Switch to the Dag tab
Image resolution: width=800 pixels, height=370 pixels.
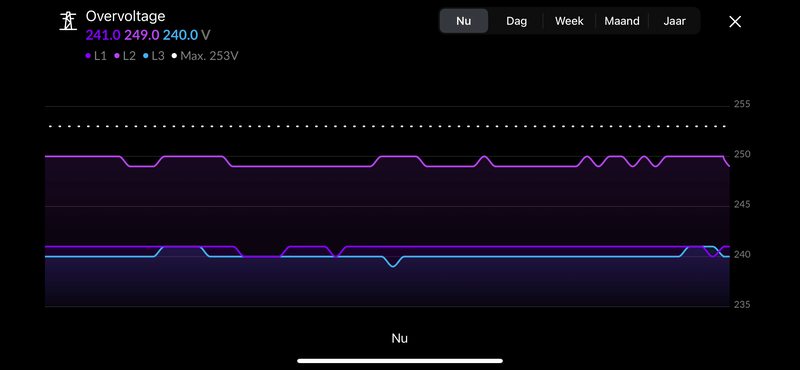tap(516, 21)
